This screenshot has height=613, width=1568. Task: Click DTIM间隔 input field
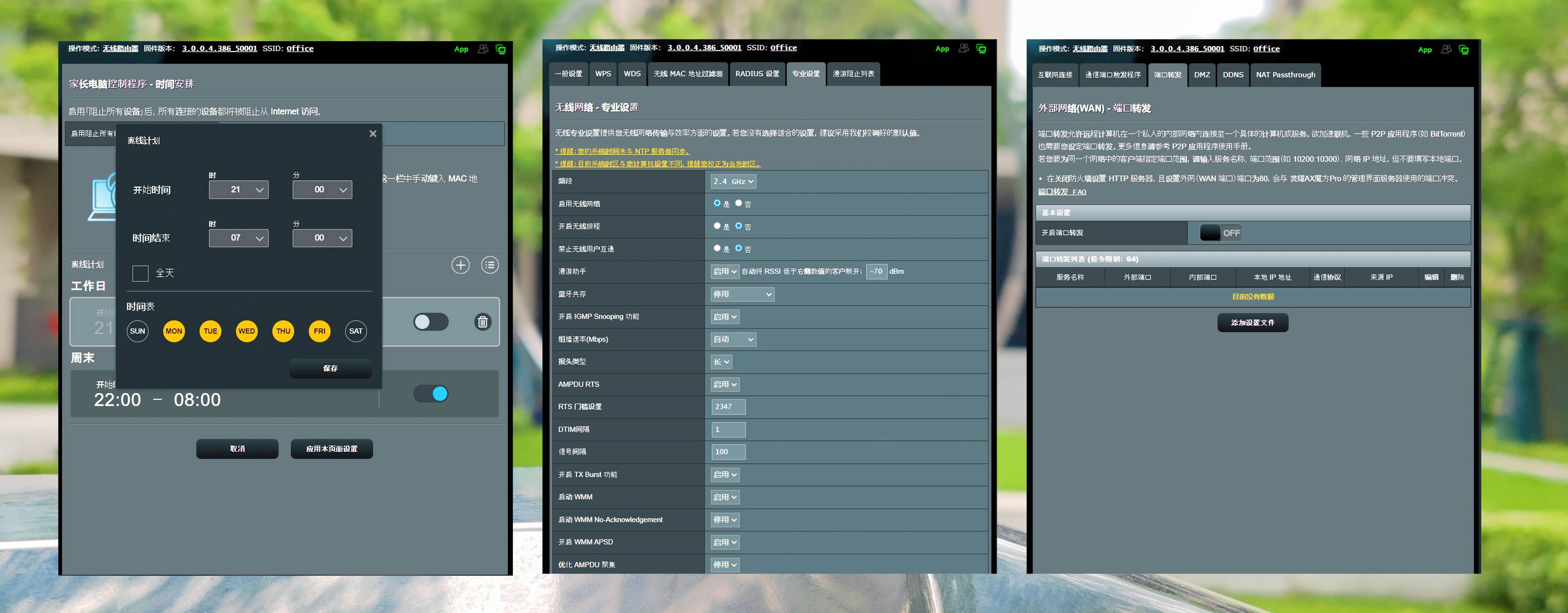click(x=728, y=429)
